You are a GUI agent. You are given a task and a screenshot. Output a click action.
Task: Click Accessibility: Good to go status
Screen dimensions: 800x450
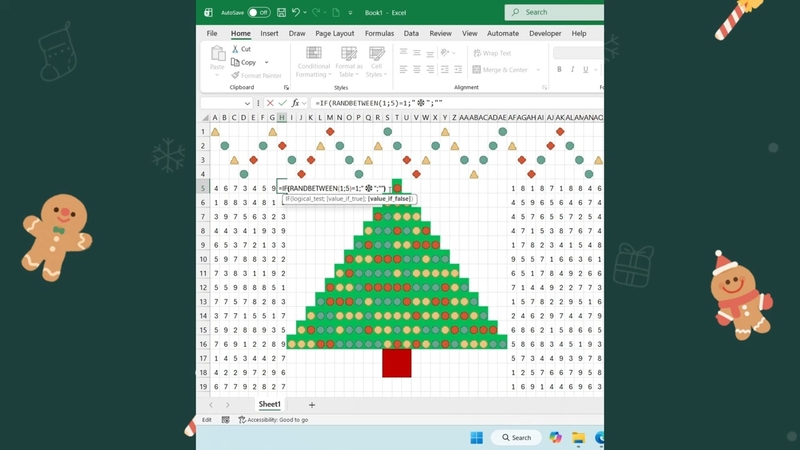pyautogui.click(x=273, y=420)
